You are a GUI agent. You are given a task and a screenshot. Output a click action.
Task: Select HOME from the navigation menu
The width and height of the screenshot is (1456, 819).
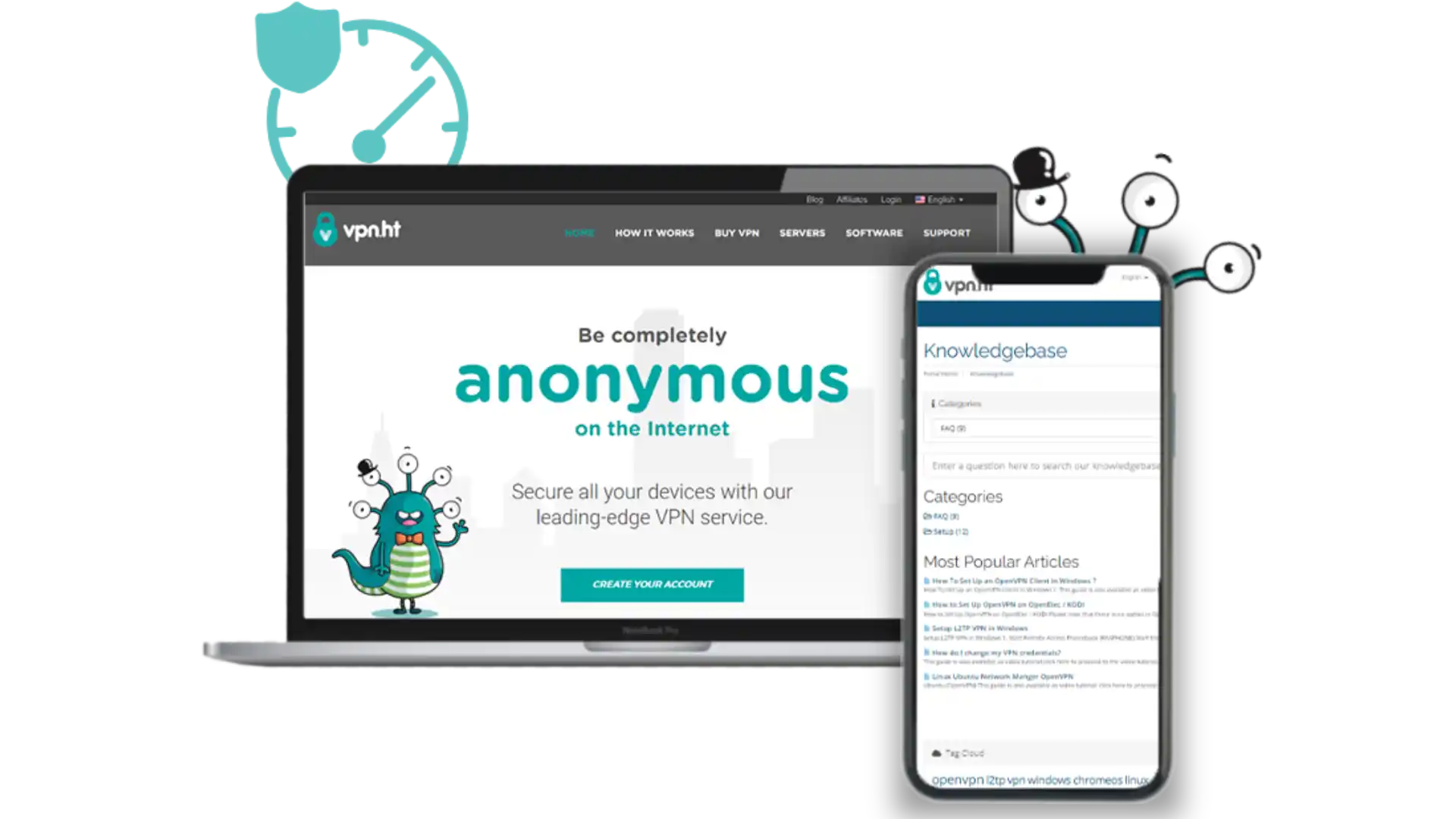(x=580, y=232)
